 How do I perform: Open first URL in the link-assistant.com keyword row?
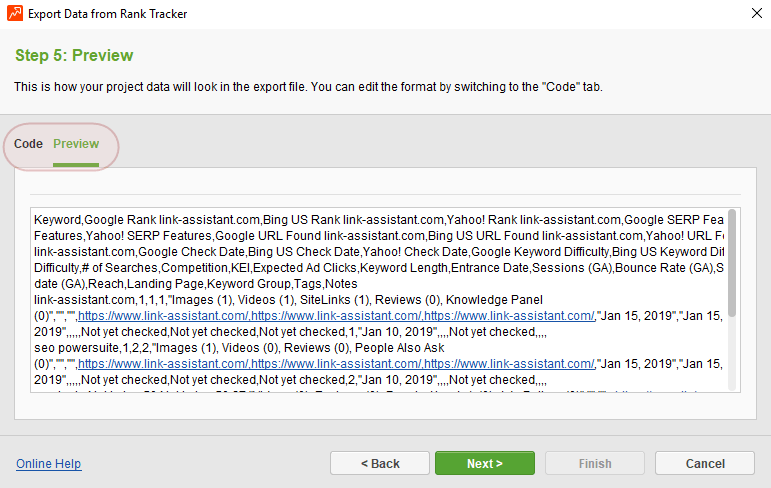(x=164, y=316)
